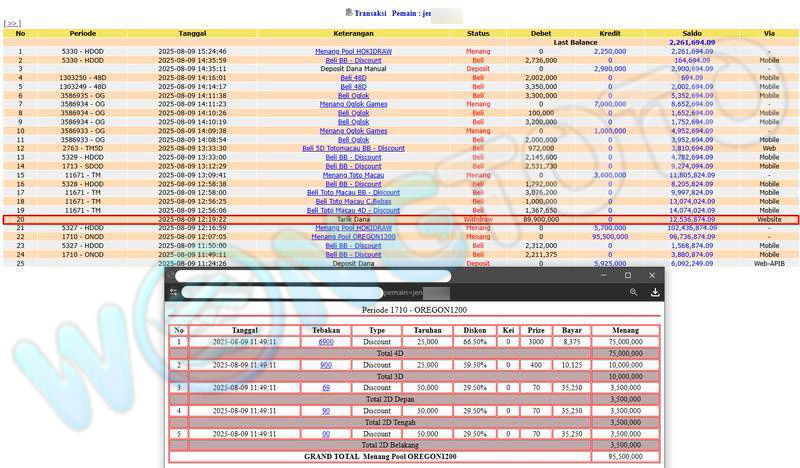Click the site settings icon in popup address bar

pyautogui.click(x=174, y=293)
